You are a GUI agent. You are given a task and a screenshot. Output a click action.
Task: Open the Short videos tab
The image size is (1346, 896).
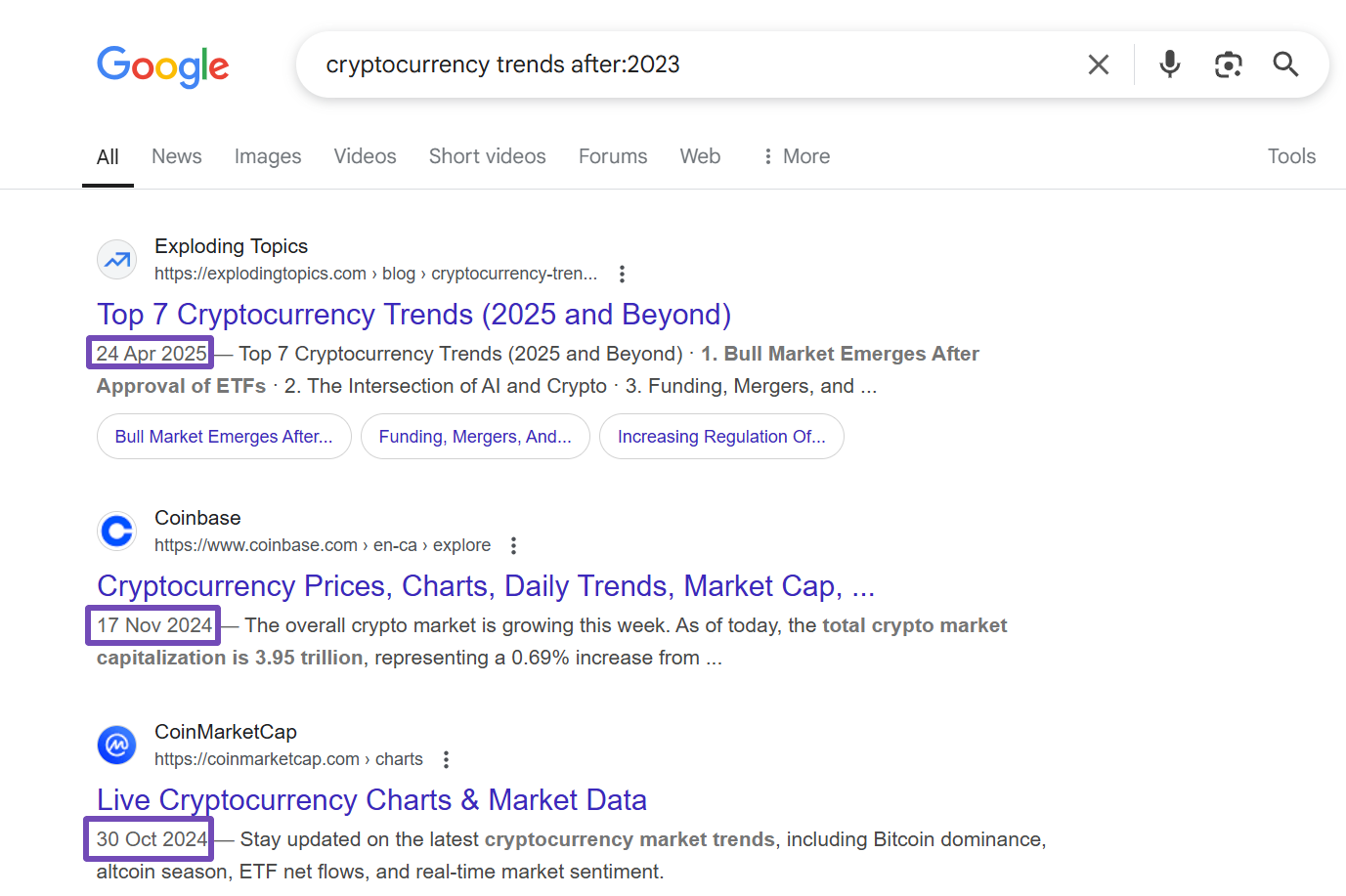[487, 156]
